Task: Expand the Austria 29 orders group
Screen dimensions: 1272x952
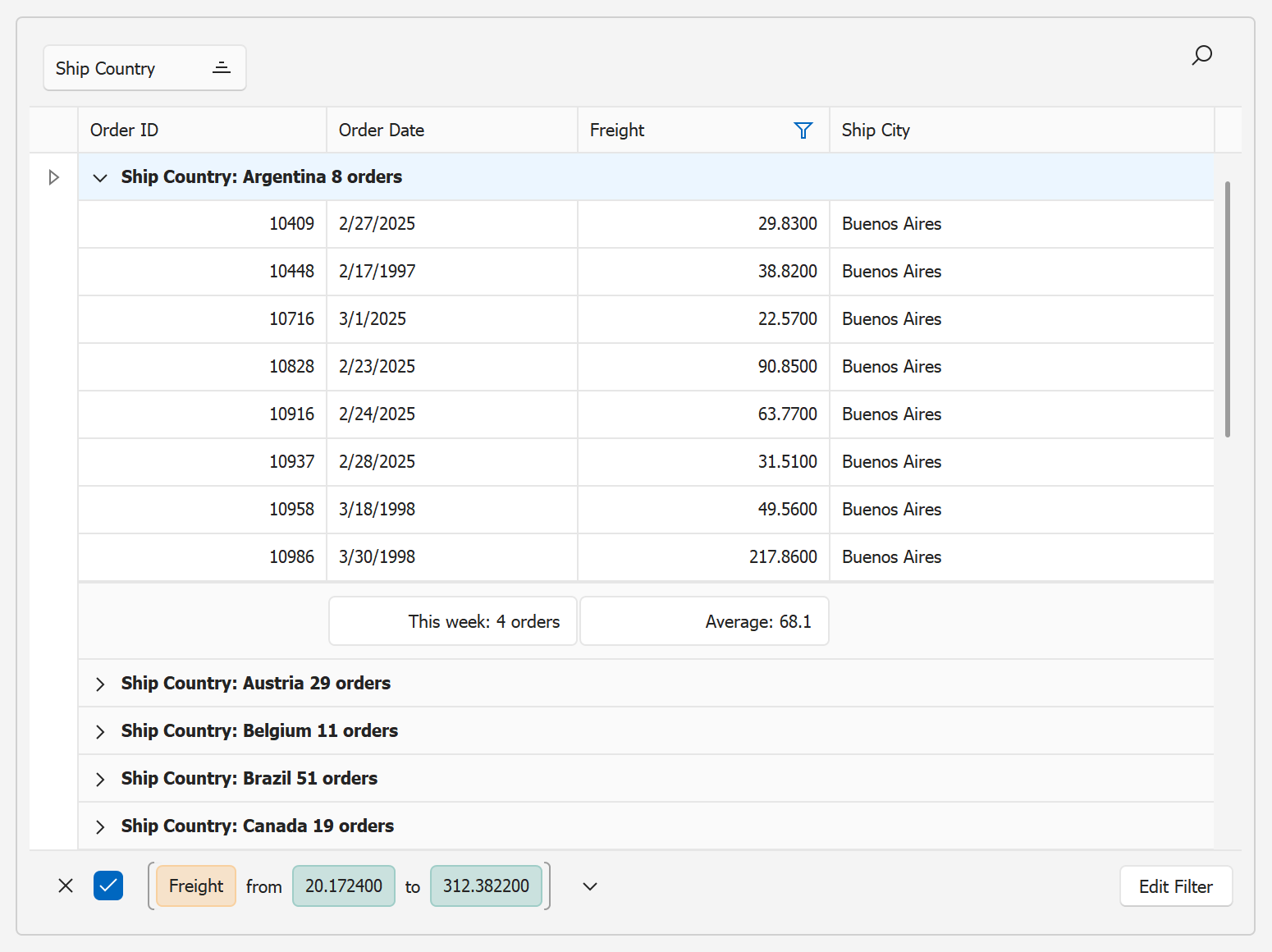Action: click(100, 684)
